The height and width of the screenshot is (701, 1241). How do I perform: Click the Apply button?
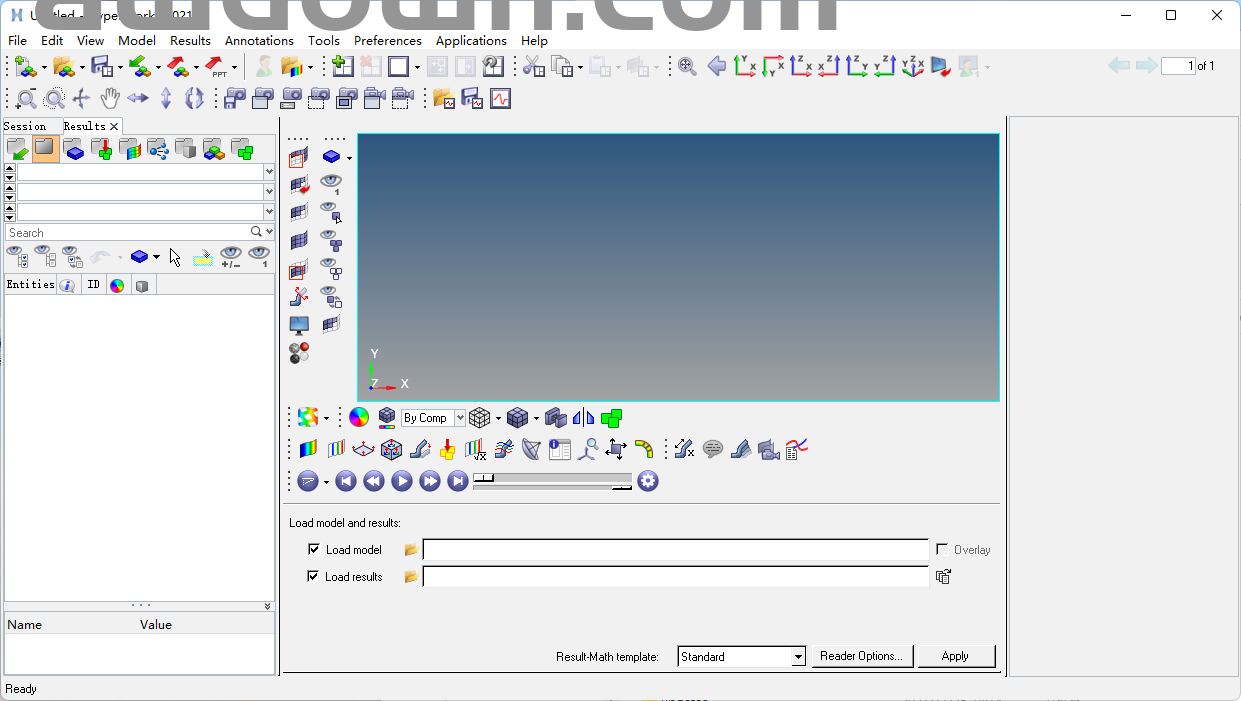(x=955, y=657)
